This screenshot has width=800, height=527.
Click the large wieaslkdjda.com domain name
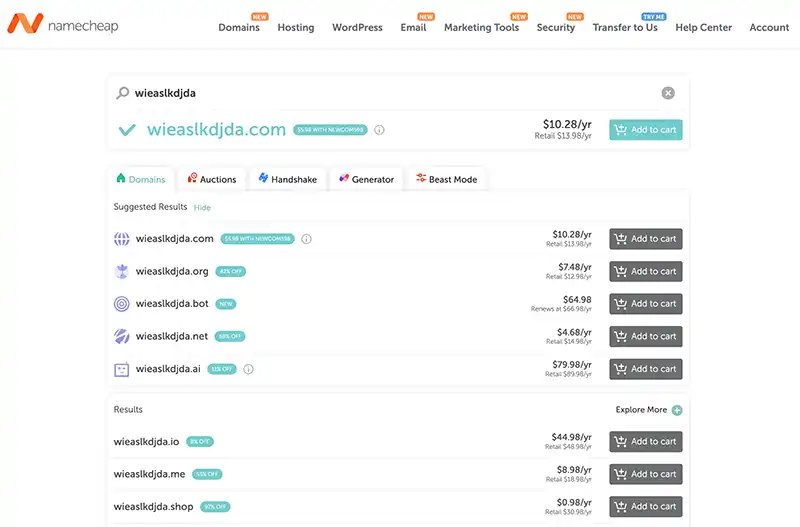216,130
